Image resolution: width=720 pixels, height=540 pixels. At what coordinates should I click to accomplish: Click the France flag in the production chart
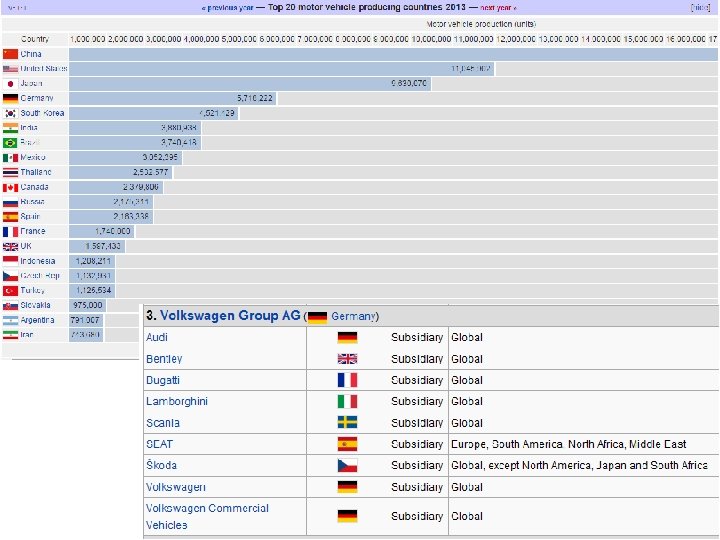click(x=10, y=231)
